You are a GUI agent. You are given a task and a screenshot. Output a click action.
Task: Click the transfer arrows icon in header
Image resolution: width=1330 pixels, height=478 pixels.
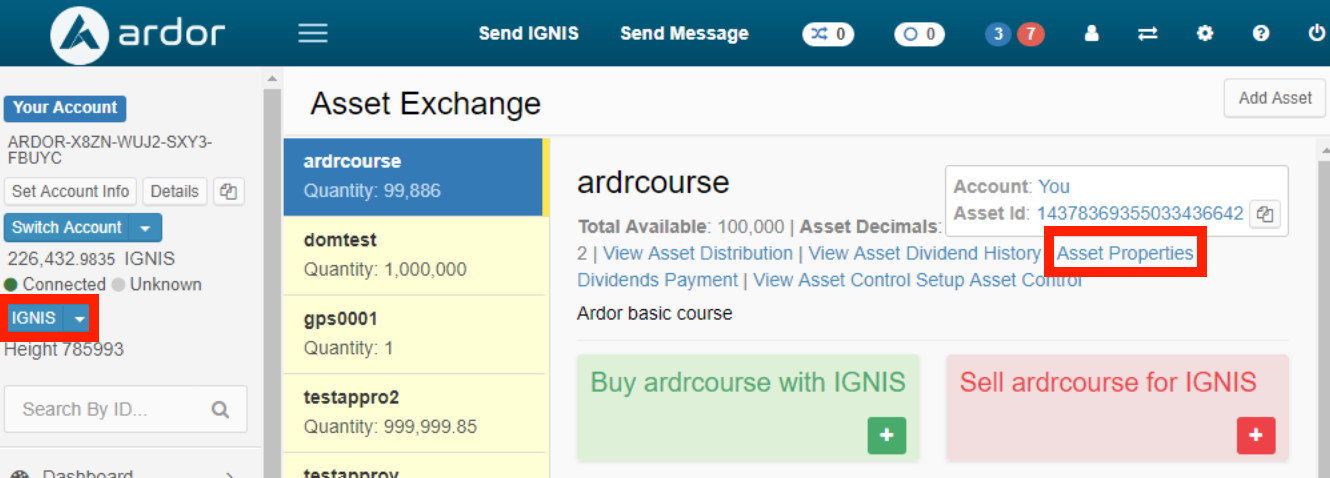[1148, 34]
